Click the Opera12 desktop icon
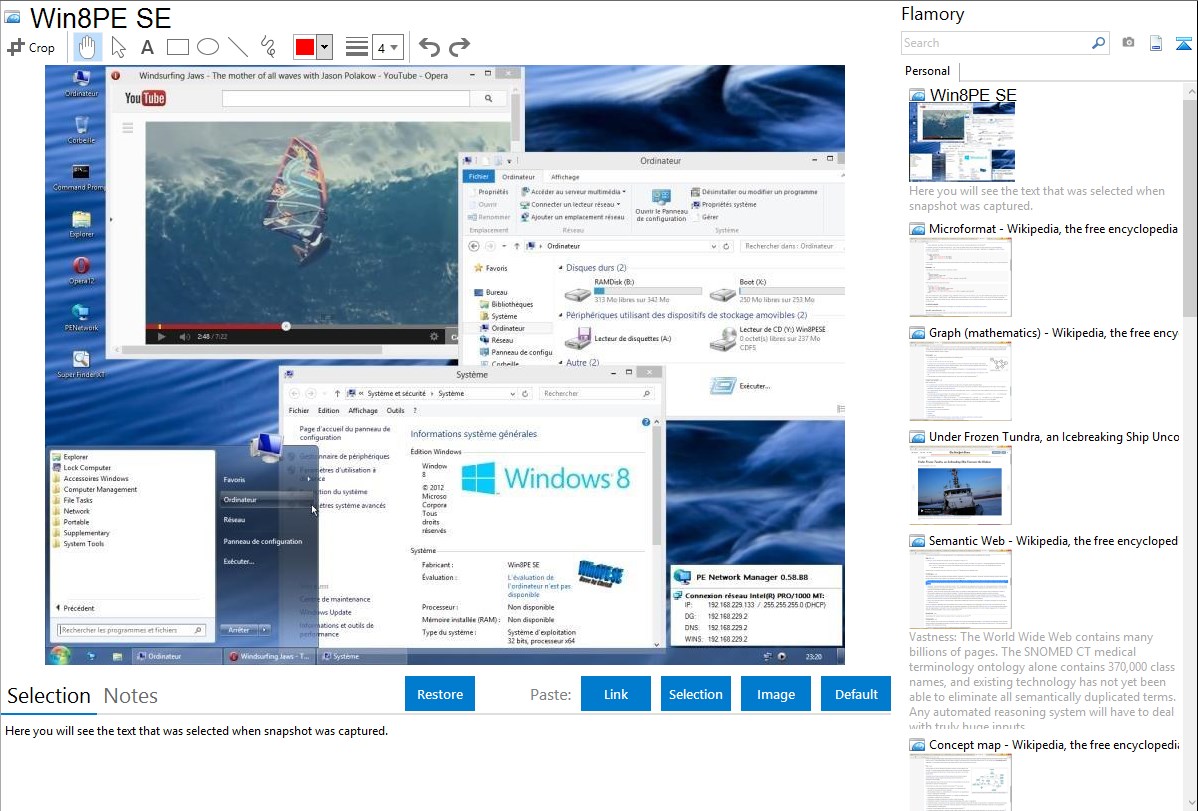1198x811 pixels. 81,271
